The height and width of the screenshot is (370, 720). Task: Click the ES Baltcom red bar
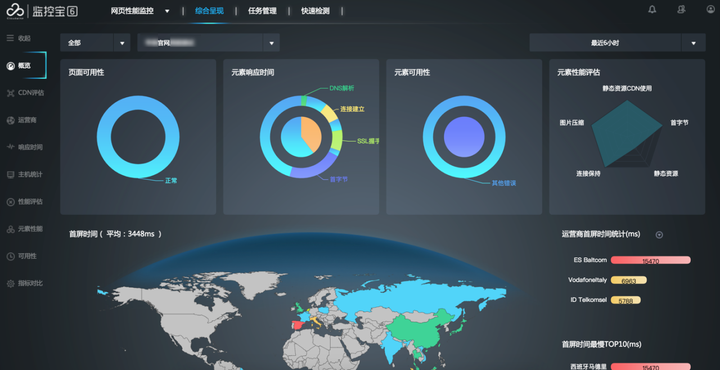click(651, 260)
